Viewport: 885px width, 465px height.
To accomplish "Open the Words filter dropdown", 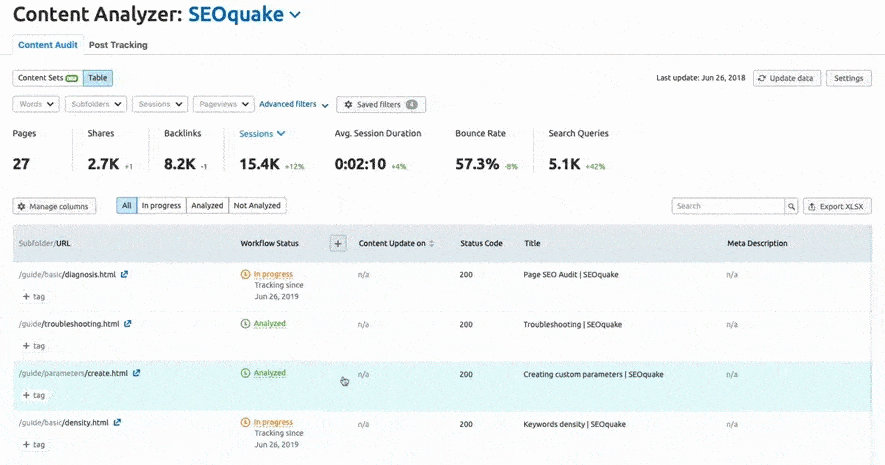I will [x=36, y=104].
